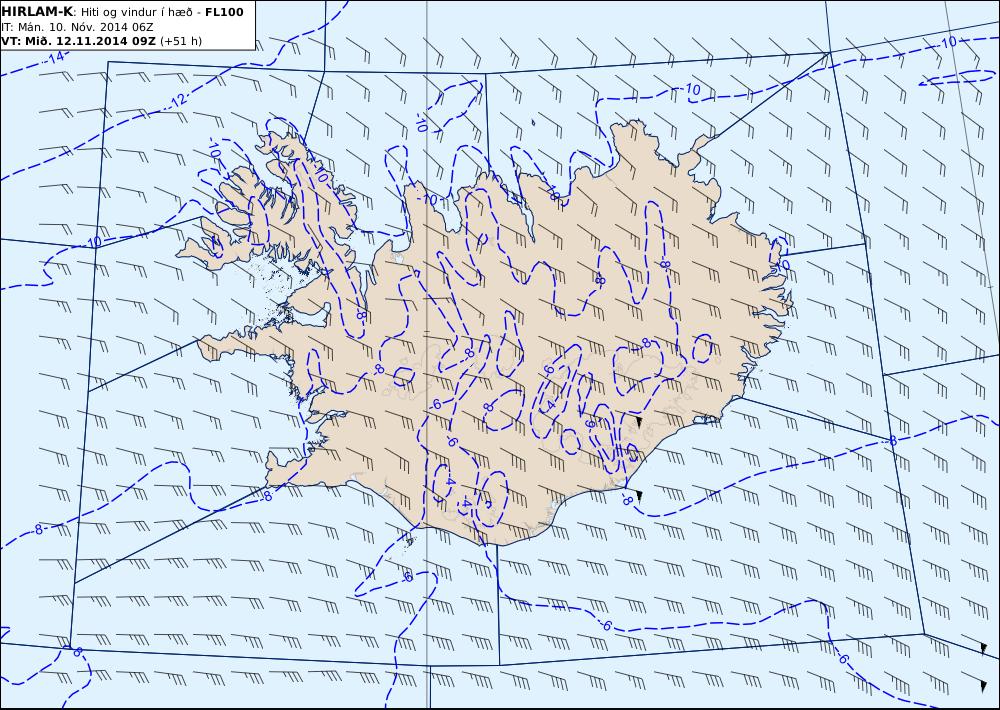Click the -14 isotherm contour label

(55, 58)
